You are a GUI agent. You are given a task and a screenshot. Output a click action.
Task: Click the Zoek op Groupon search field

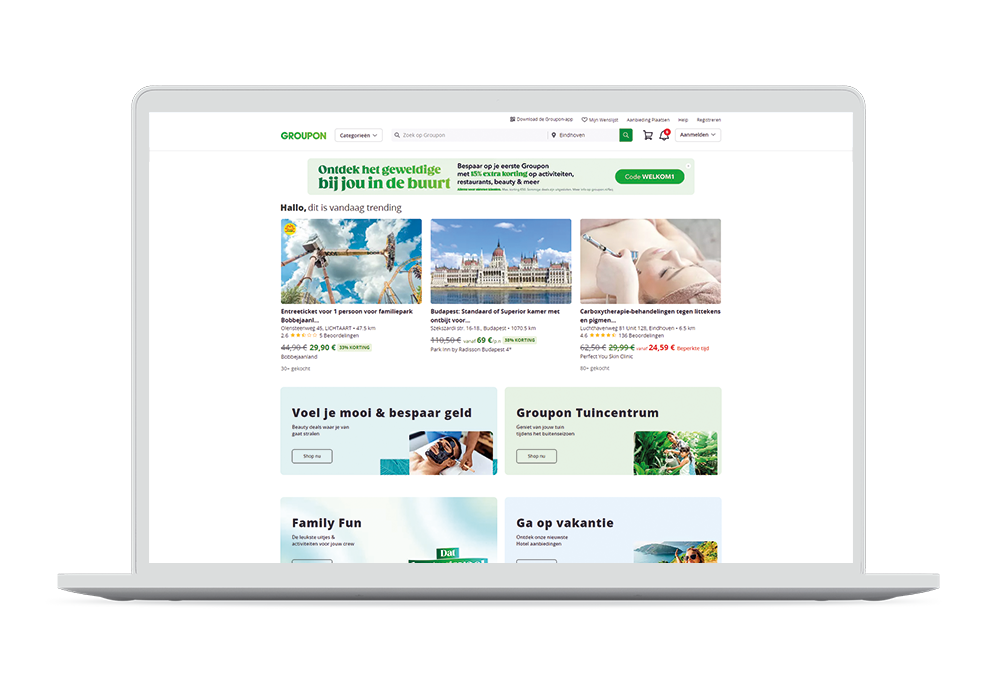(x=469, y=135)
